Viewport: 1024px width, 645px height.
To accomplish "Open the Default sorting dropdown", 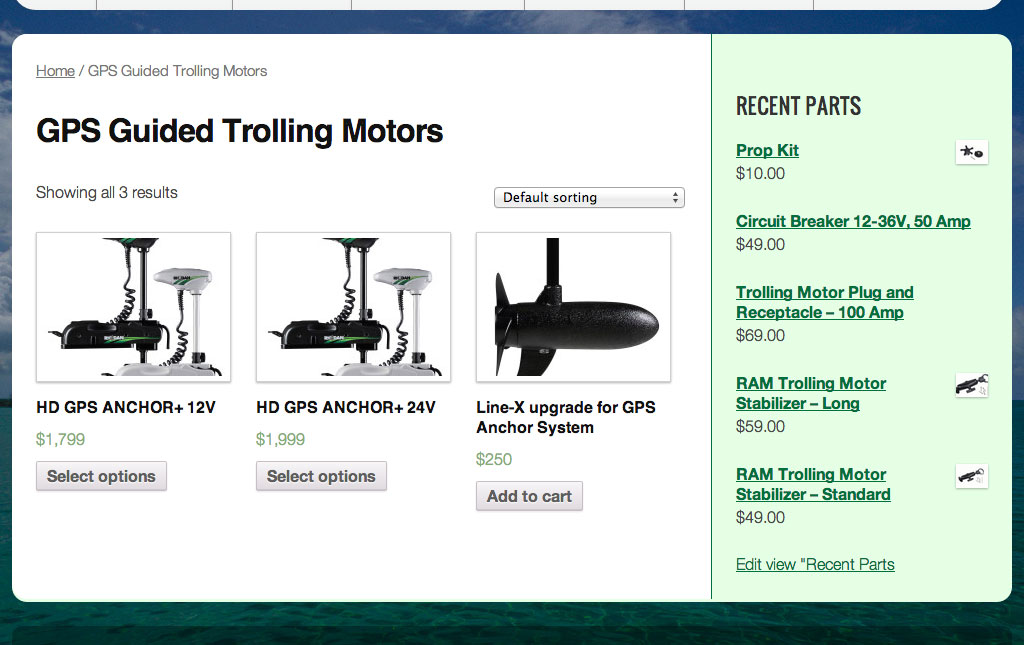I will pos(589,197).
